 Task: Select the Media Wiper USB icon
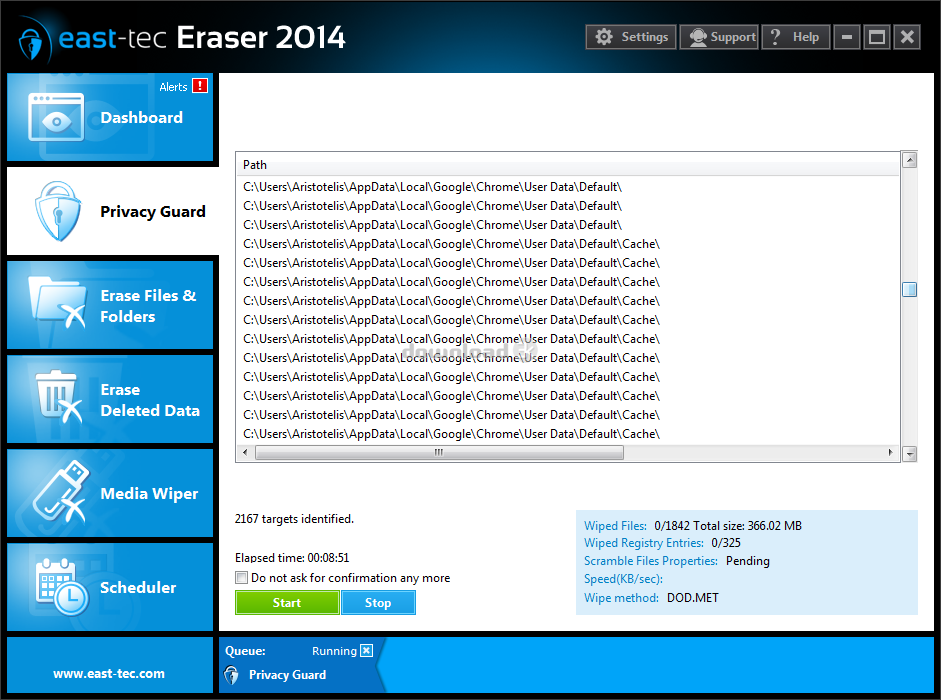tap(61, 491)
